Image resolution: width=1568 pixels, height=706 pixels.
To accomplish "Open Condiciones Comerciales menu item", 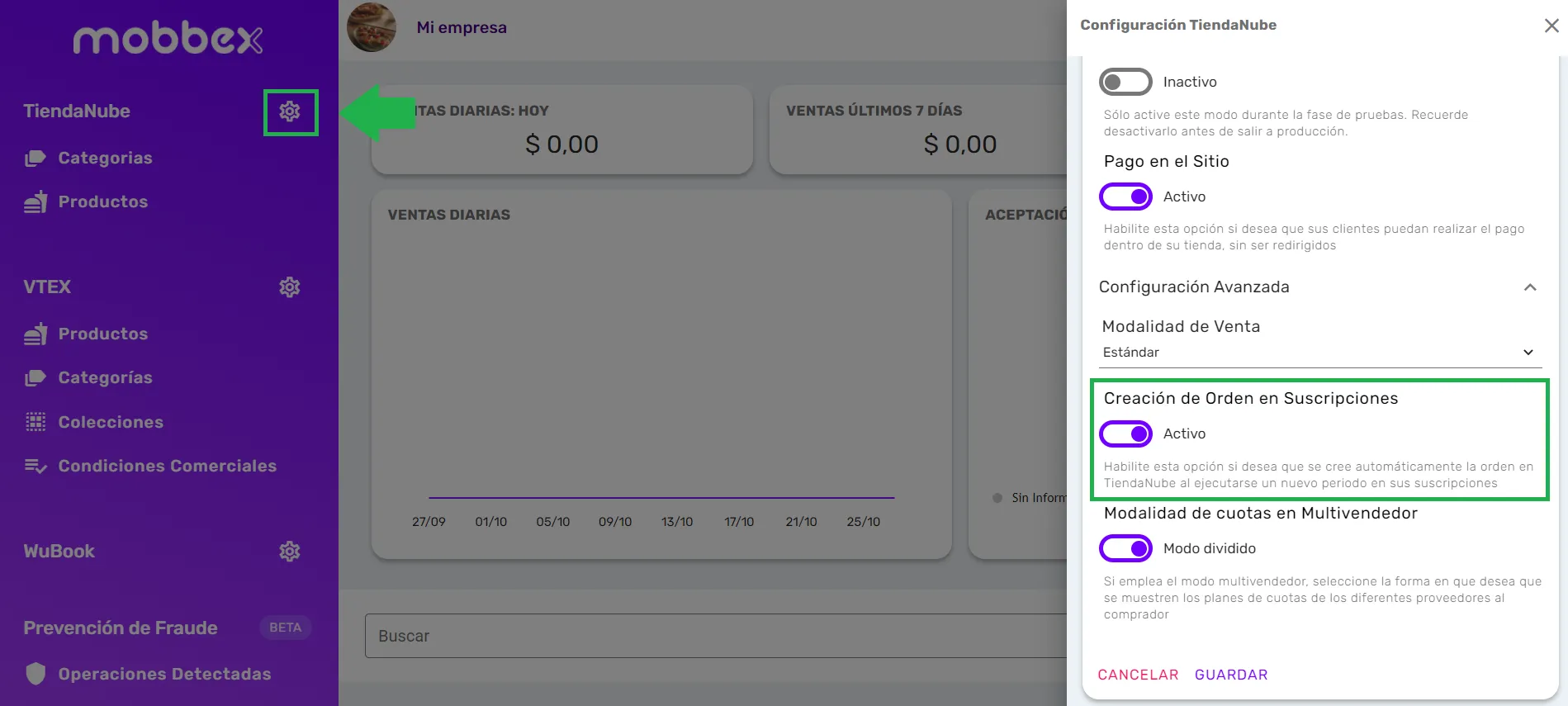I will click(168, 467).
